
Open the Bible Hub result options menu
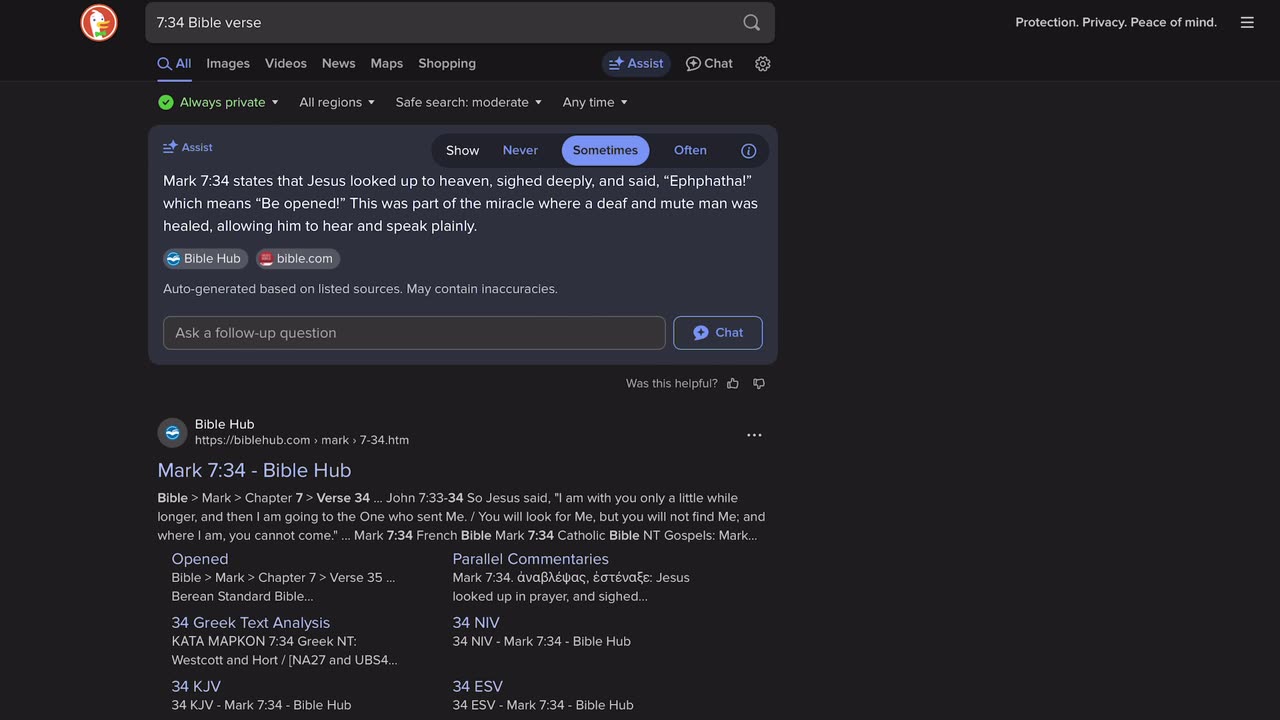[x=754, y=435]
